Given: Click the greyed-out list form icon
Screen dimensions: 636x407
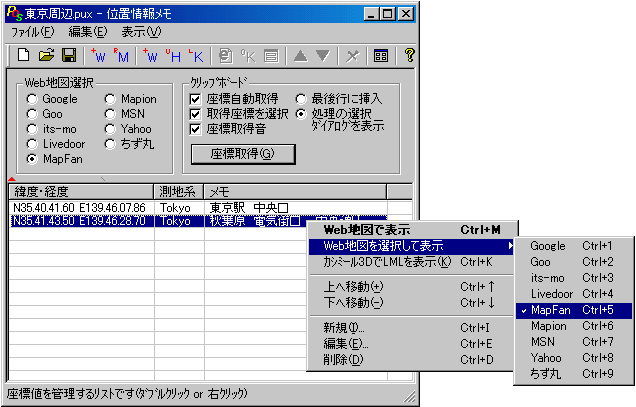Looking at the screenshot, I should [x=271, y=55].
